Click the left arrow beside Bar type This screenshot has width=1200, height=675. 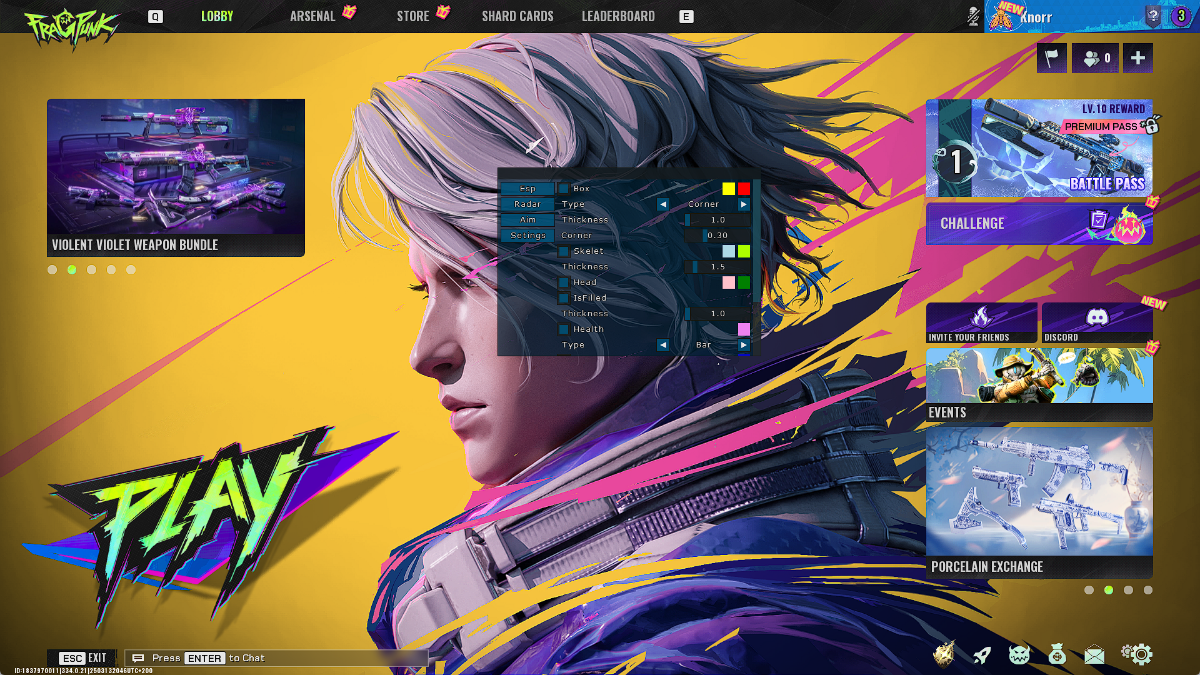tap(662, 345)
